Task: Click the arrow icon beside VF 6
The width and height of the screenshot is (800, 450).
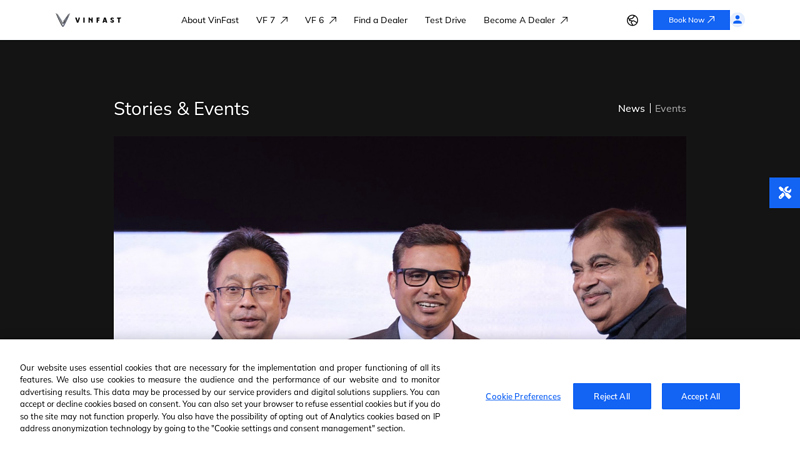Action: tap(333, 20)
